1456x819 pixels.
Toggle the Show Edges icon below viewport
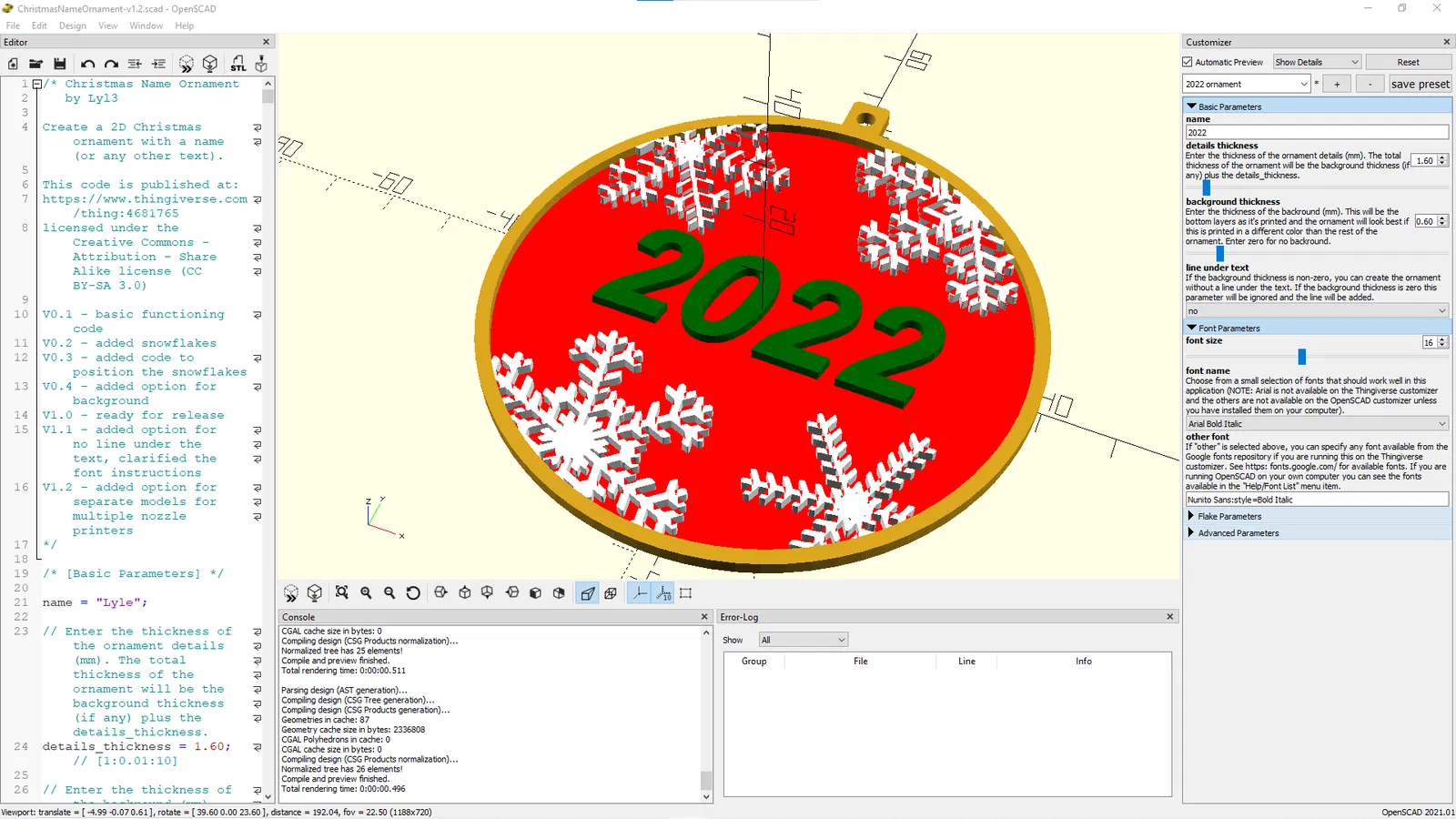[x=686, y=592]
